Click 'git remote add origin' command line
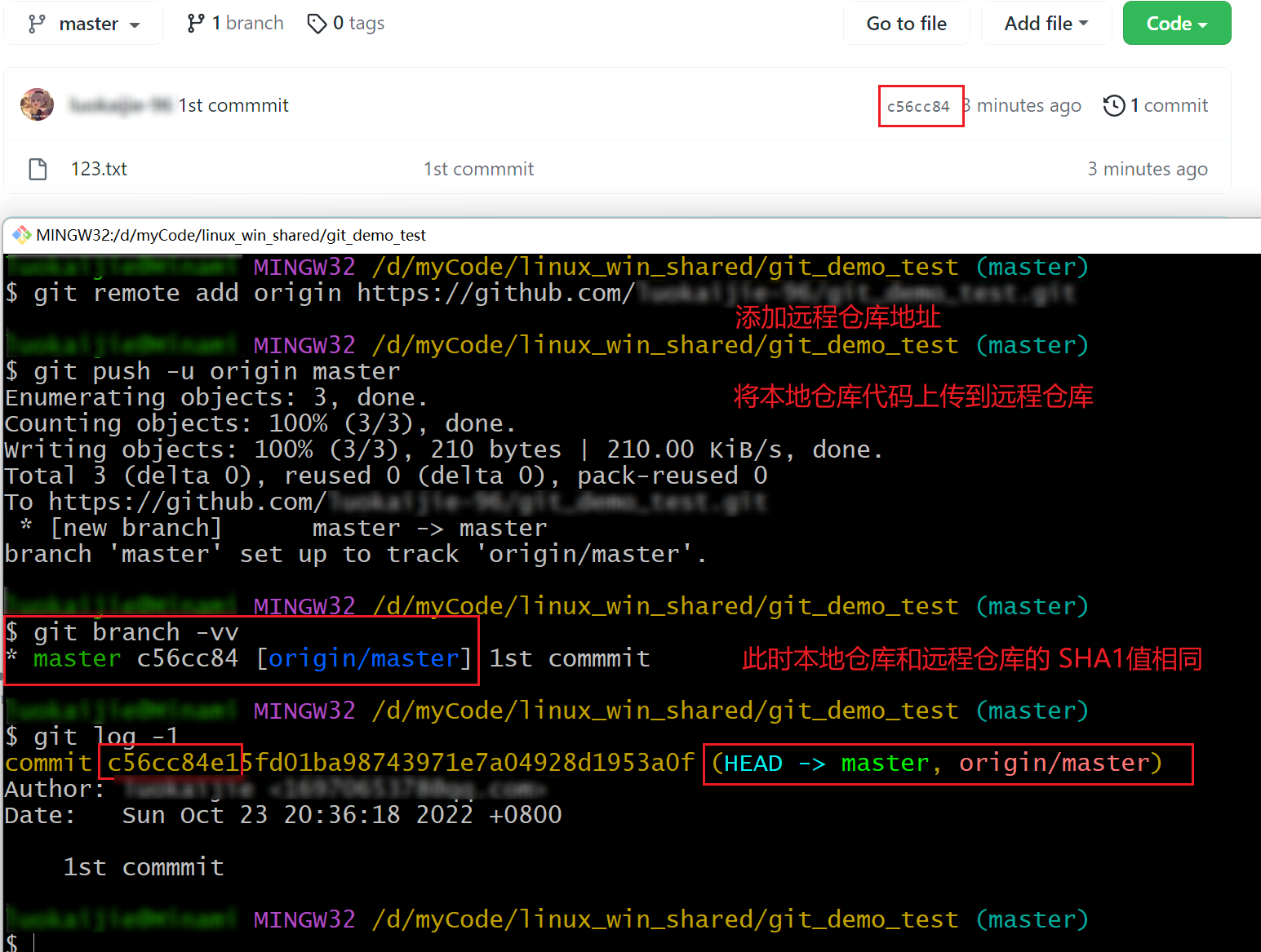Viewport: 1261px width, 952px height. 540,293
